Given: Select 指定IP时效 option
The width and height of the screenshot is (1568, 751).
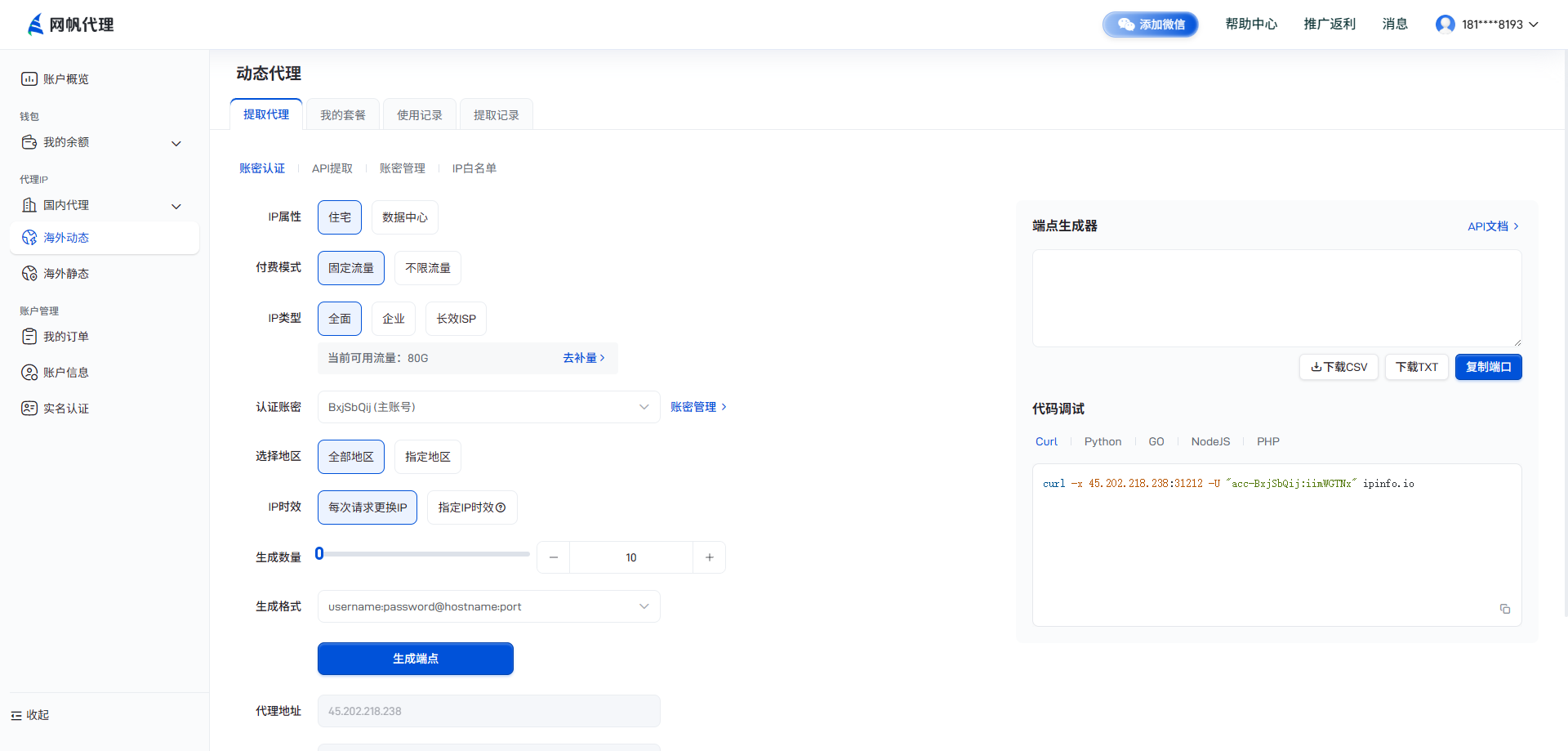Looking at the screenshot, I should pos(472,507).
